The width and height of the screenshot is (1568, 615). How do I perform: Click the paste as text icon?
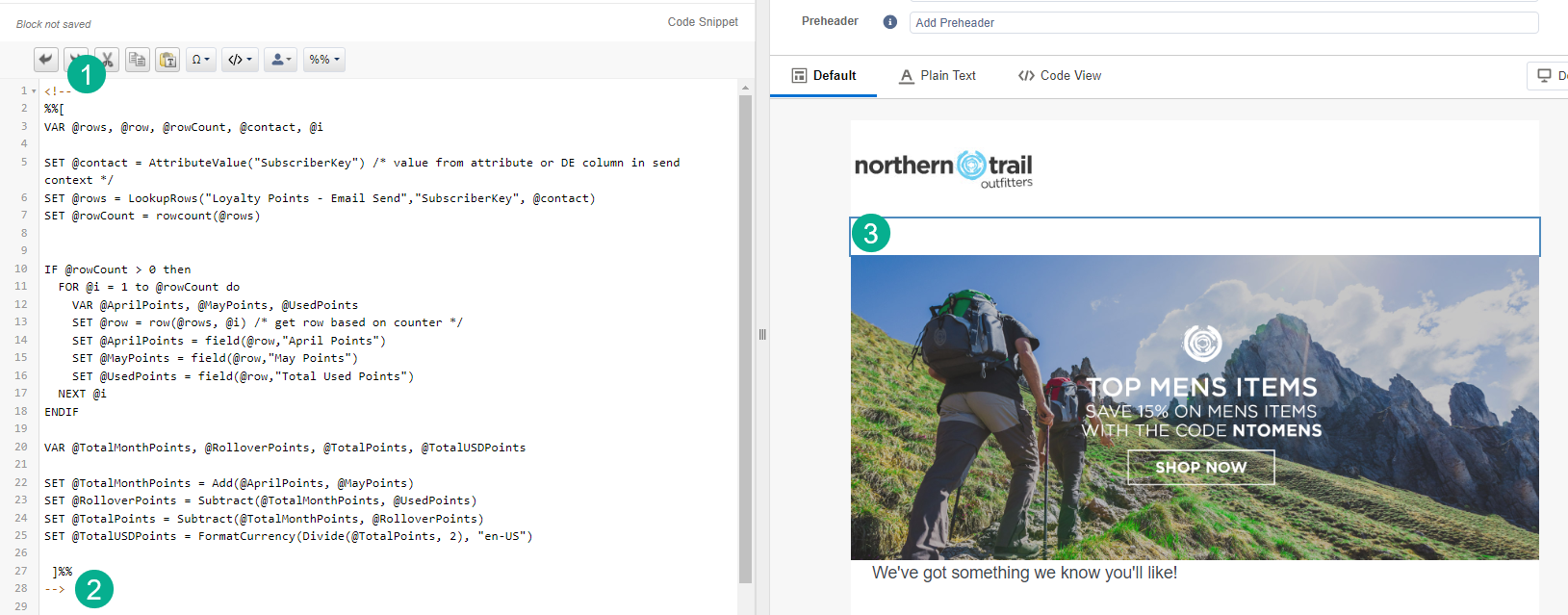click(167, 60)
